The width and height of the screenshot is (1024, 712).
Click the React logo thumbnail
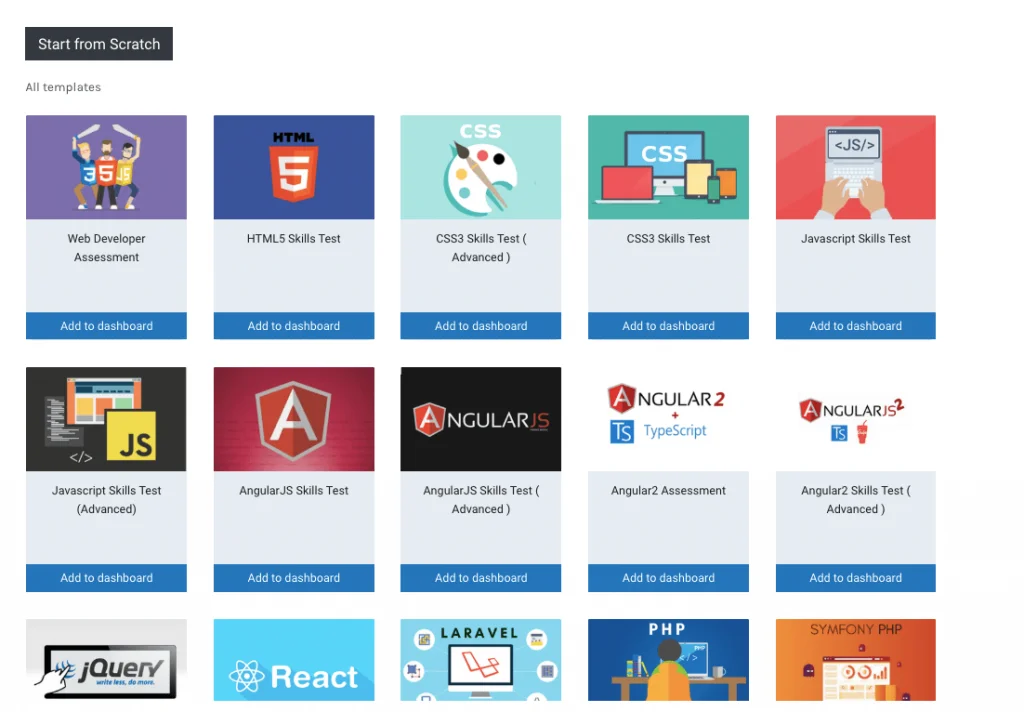(x=294, y=660)
